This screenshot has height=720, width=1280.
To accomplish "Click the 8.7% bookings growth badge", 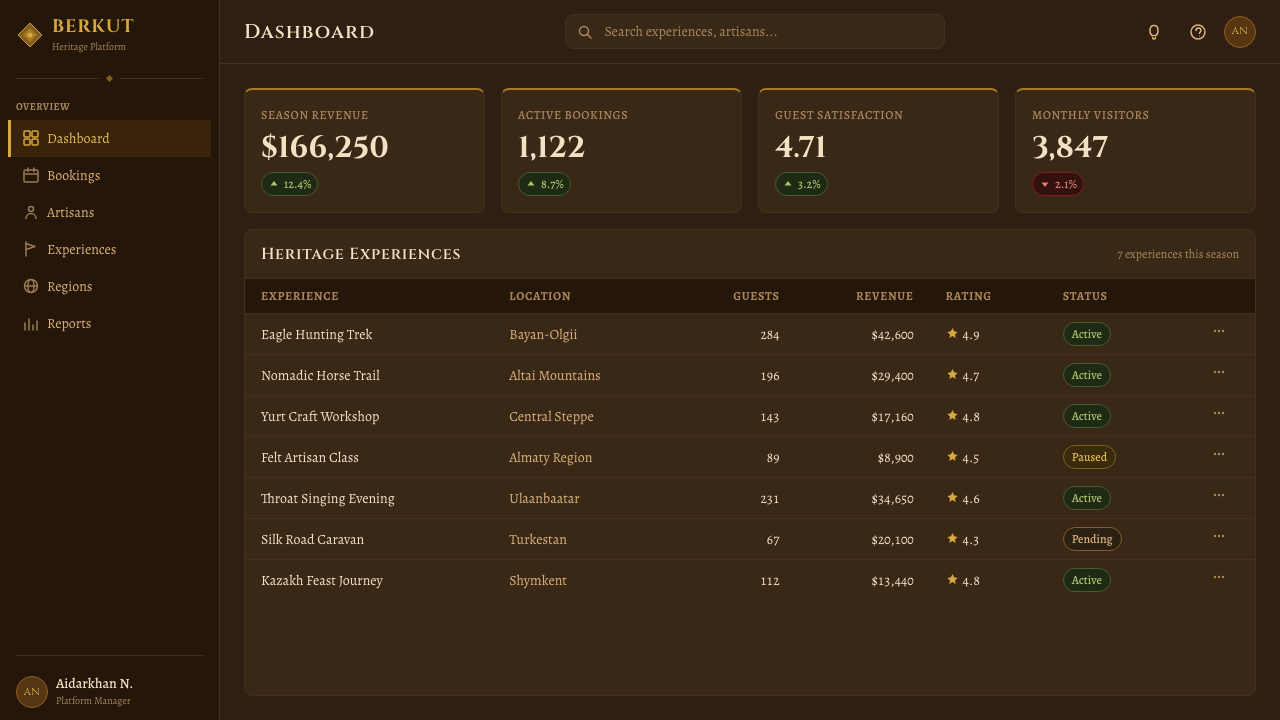I will tap(544, 184).
